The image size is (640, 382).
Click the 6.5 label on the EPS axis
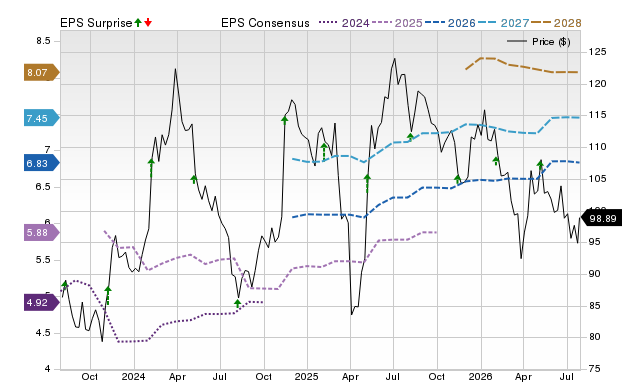click(x=43, y=187)
